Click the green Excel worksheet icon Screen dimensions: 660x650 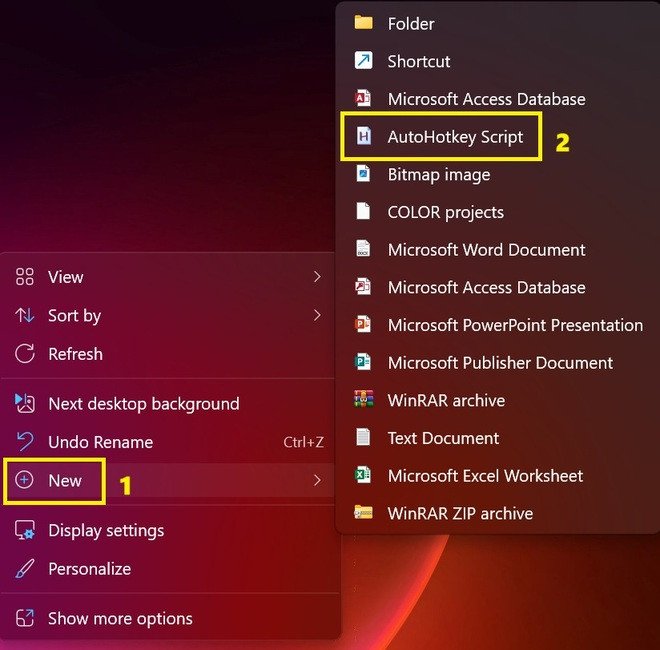[x=363, y=475]
